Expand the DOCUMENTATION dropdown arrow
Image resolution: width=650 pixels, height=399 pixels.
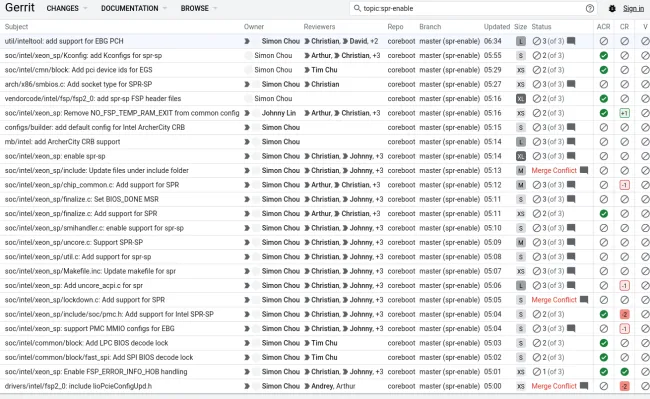pyautogui.click(x=165, y=8)
